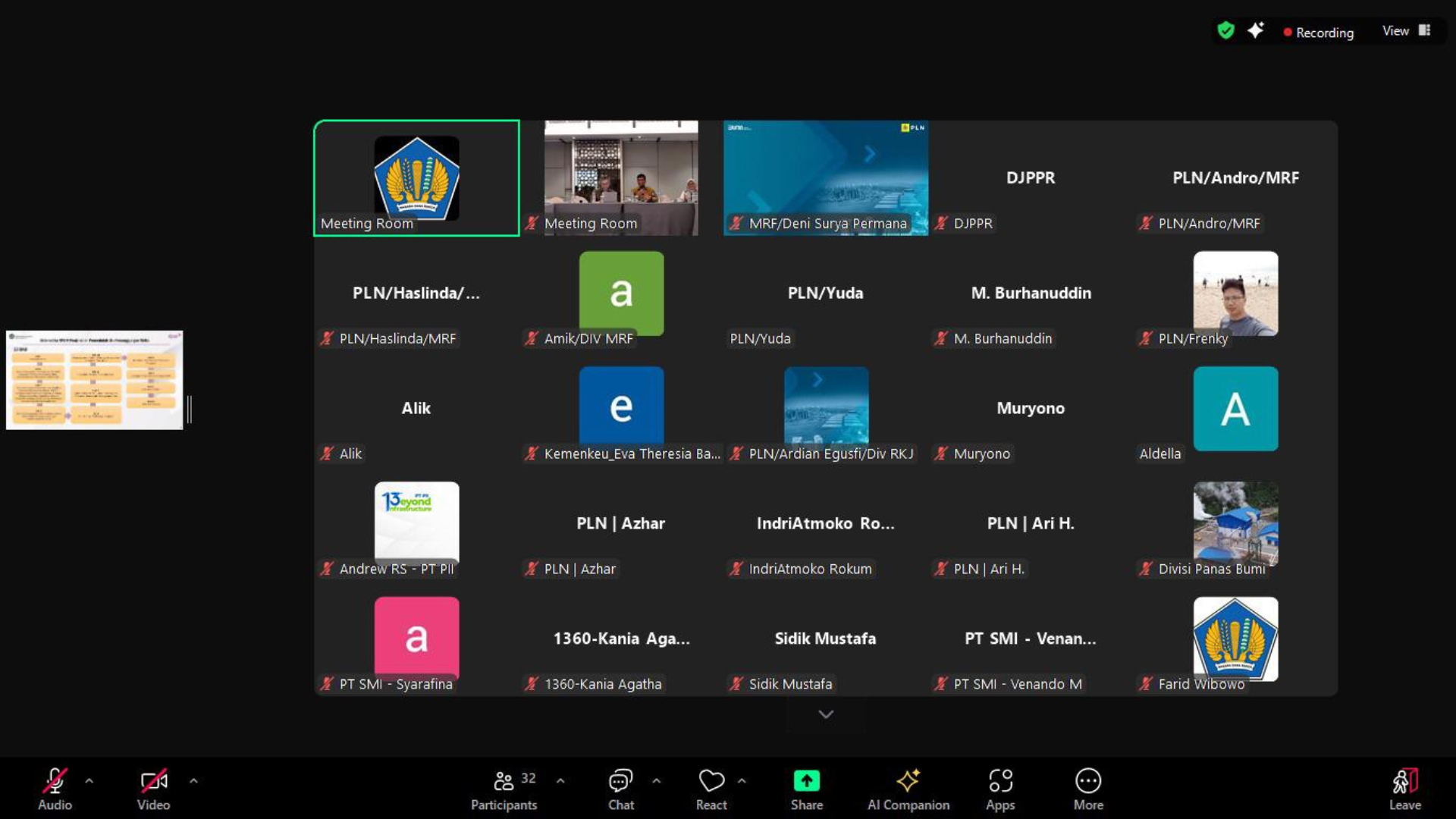Click Farid Wibowo Kemenkeu logo avatar
Viewport: 1456px width, 819px height.
click(x=1235, y=639)
